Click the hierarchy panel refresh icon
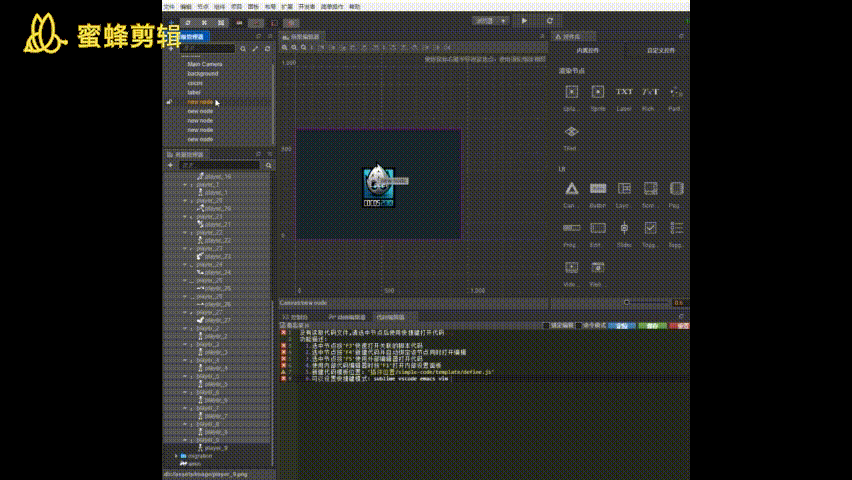852x480 pixels. (267, 49)
